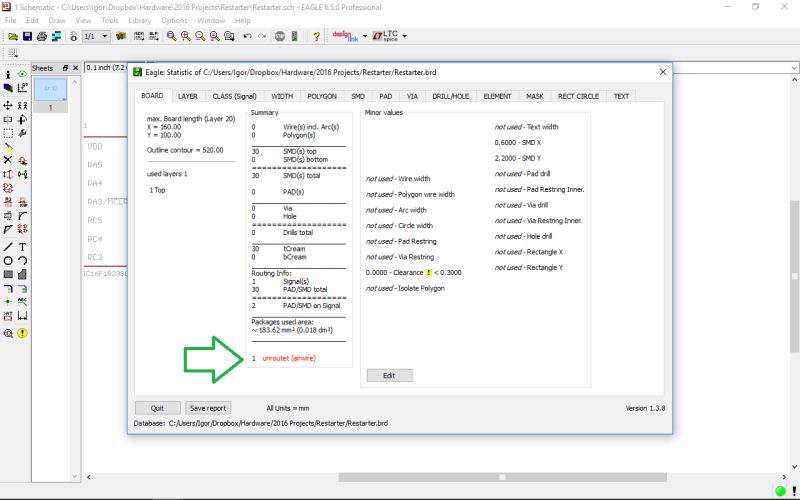
Task: Select the Change (wrench) tool
Action: click(22, 133)
